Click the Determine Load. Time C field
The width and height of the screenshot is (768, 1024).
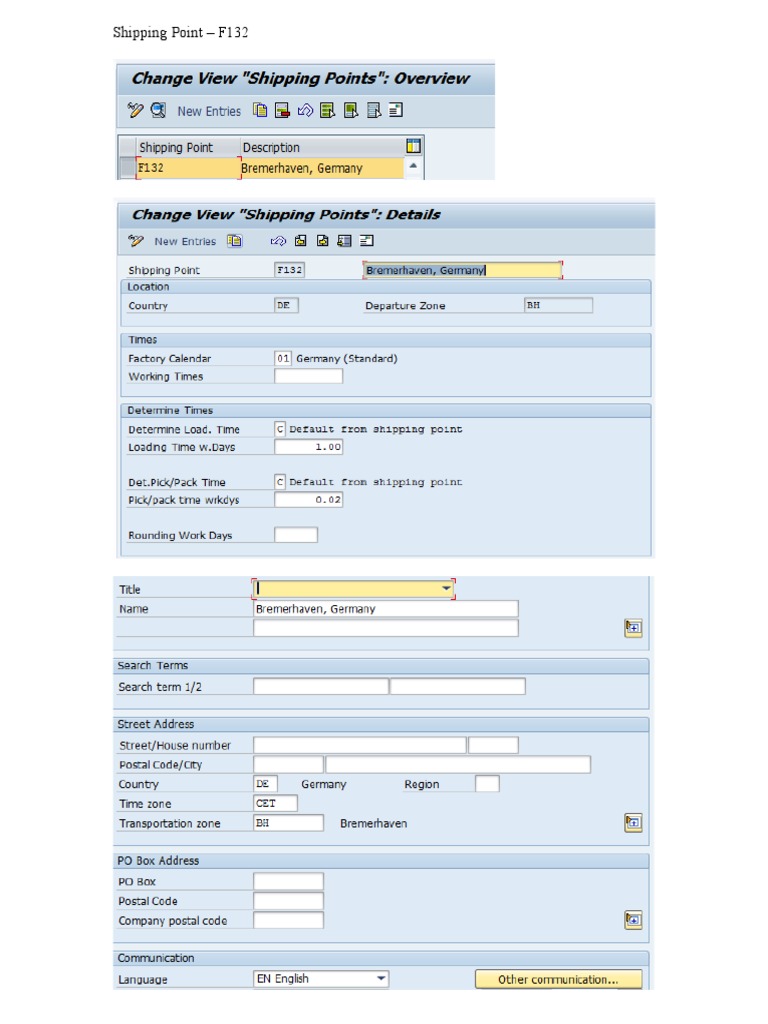[x=280, y=428]
